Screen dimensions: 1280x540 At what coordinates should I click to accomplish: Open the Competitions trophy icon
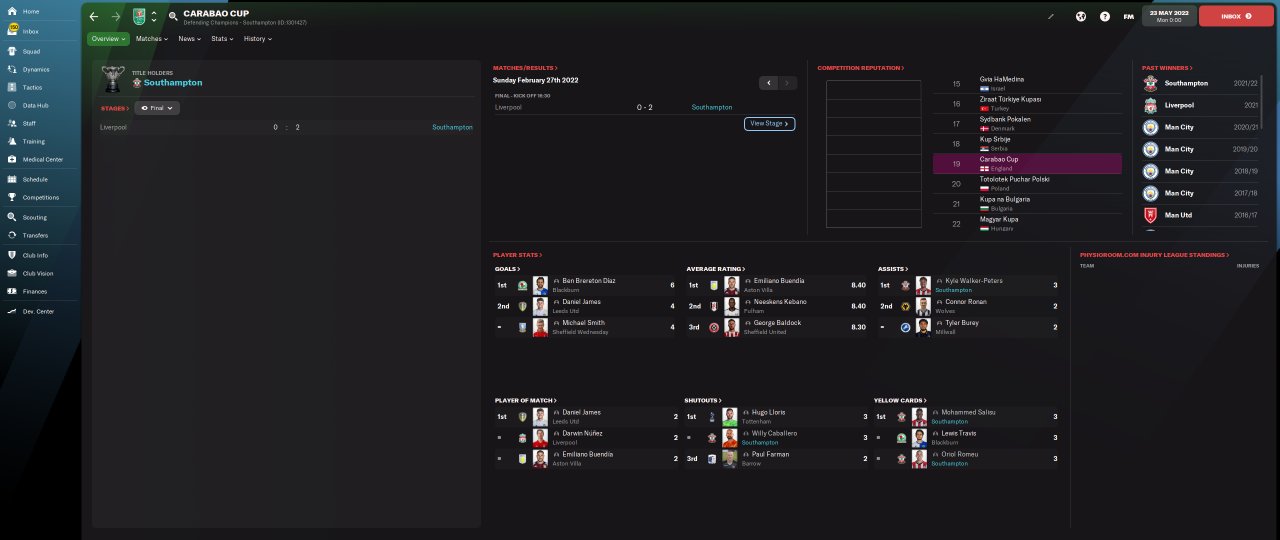pyautogui.click(x=12, y=197)
